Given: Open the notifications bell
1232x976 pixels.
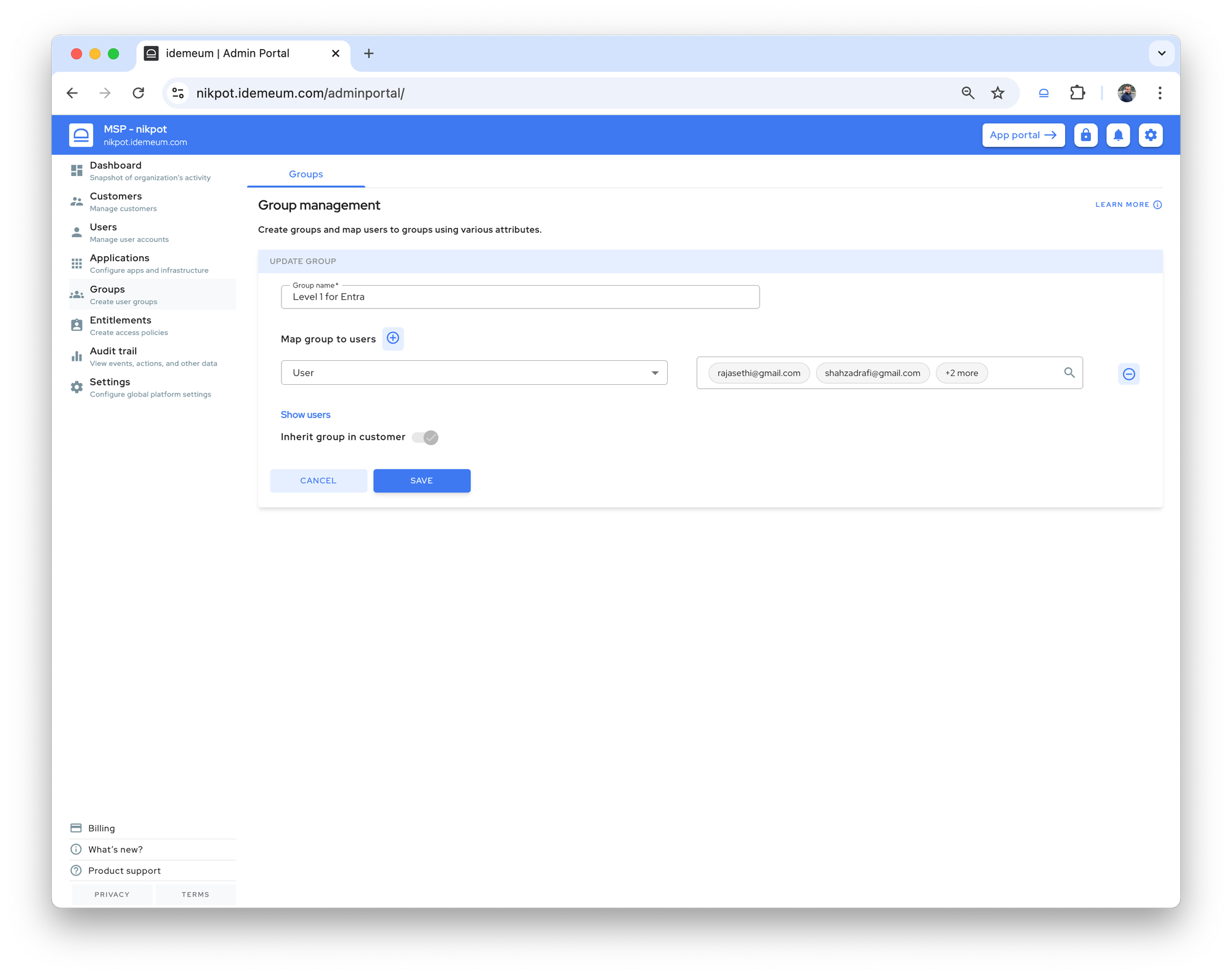Looking at the screenshot, I should click(1118, 135).
